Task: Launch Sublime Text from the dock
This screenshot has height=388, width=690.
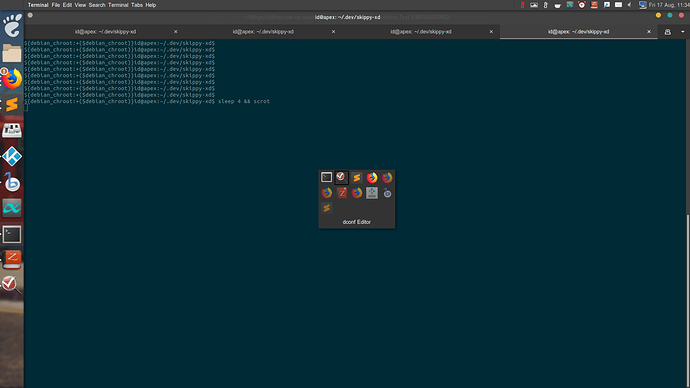Action: pyautogui.click(x=12, y=105)
